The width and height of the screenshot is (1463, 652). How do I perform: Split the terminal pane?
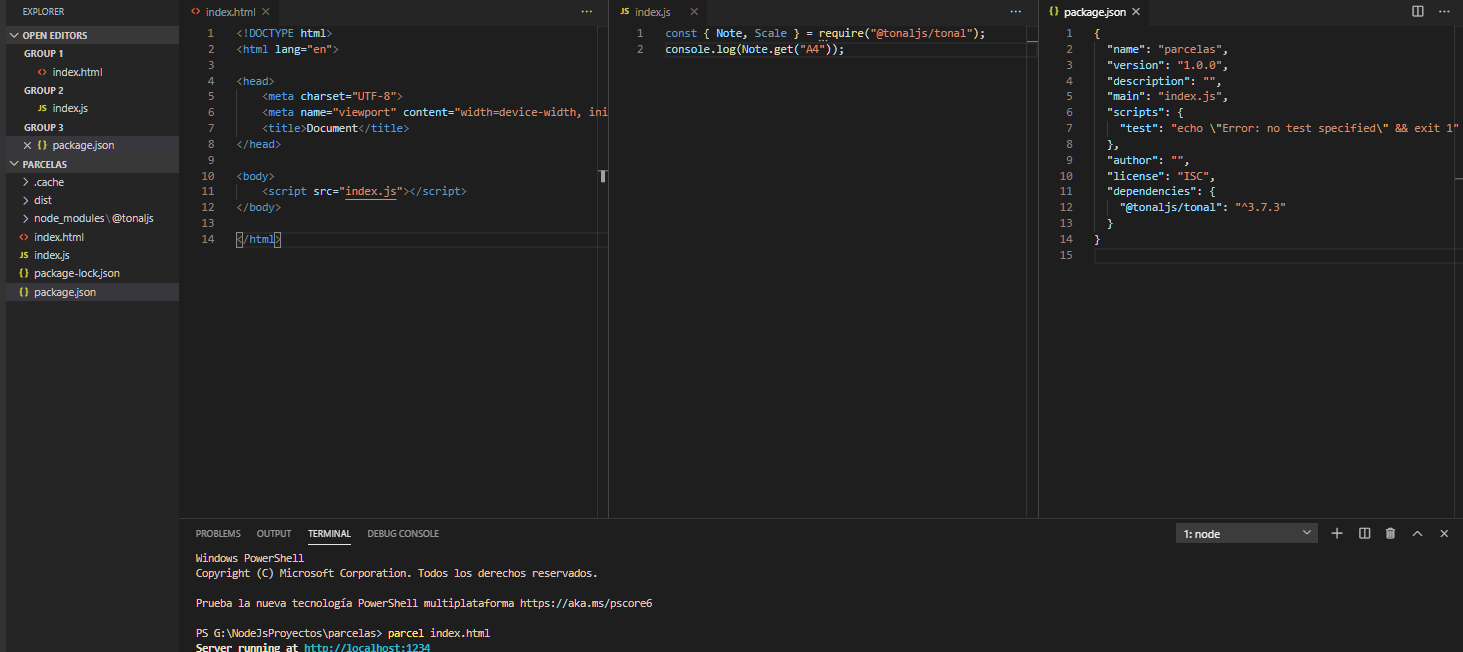(x=1364, y=534)
